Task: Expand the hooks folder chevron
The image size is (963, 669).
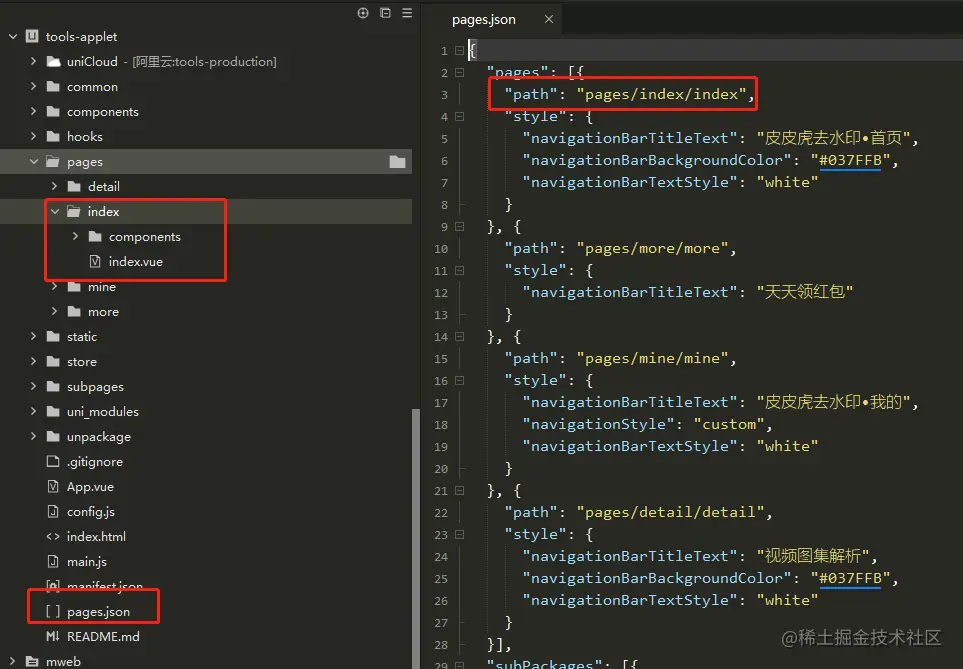Action: [33, 136]
